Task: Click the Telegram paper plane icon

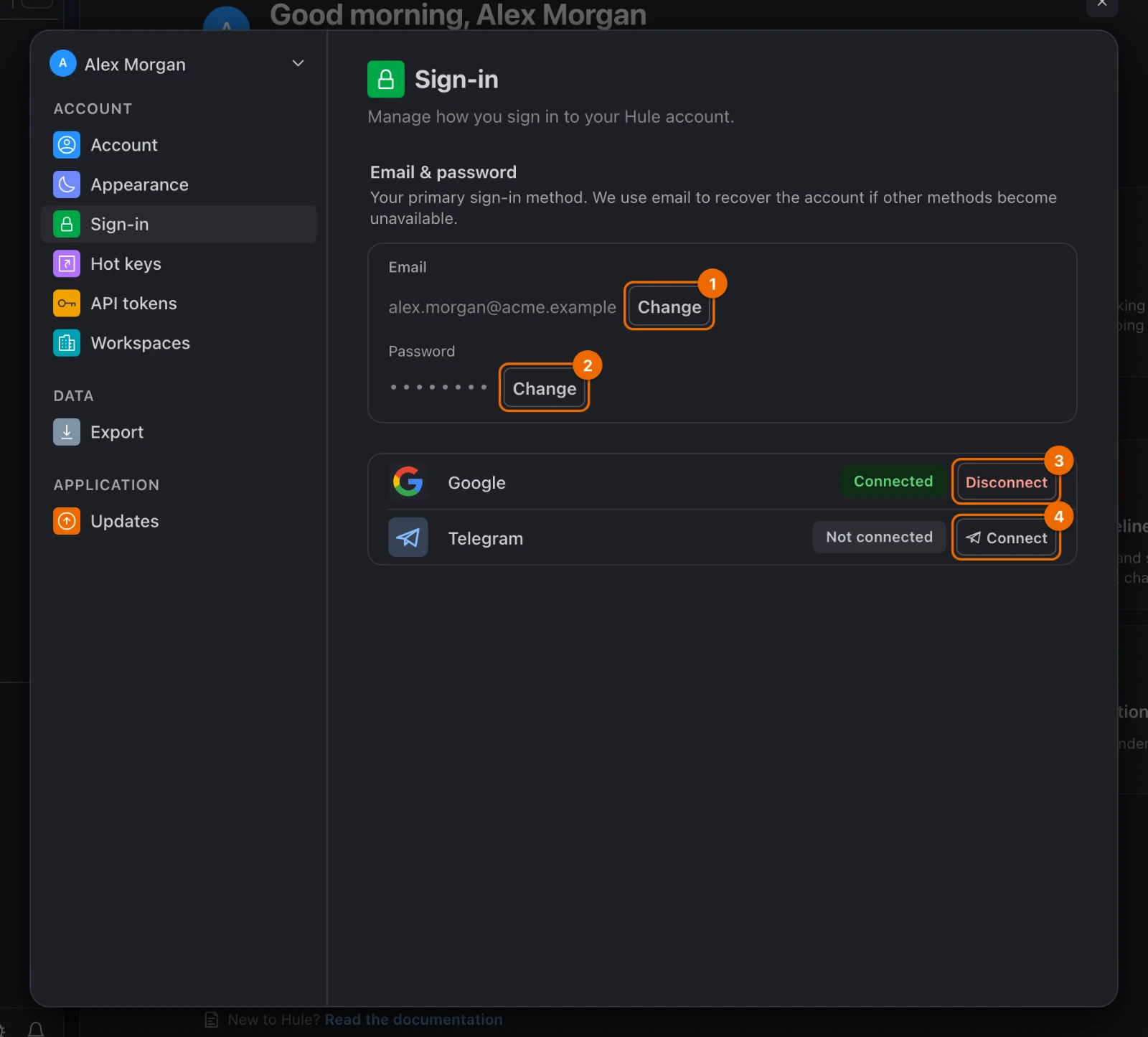Action: (x=408, y=538)
